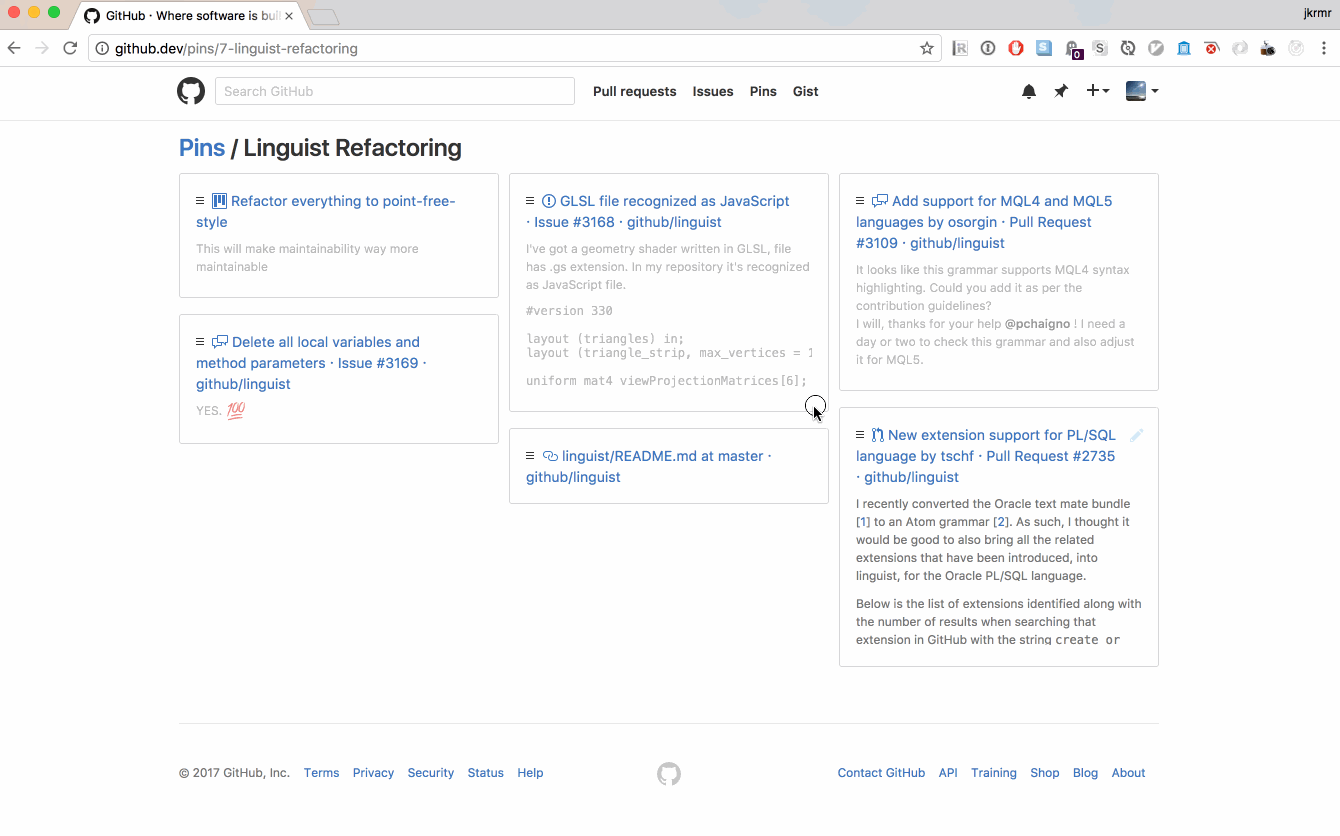Screen dimensions: 1340x836
Task: Open Pins from the top navigation
Action: point(763,91)
